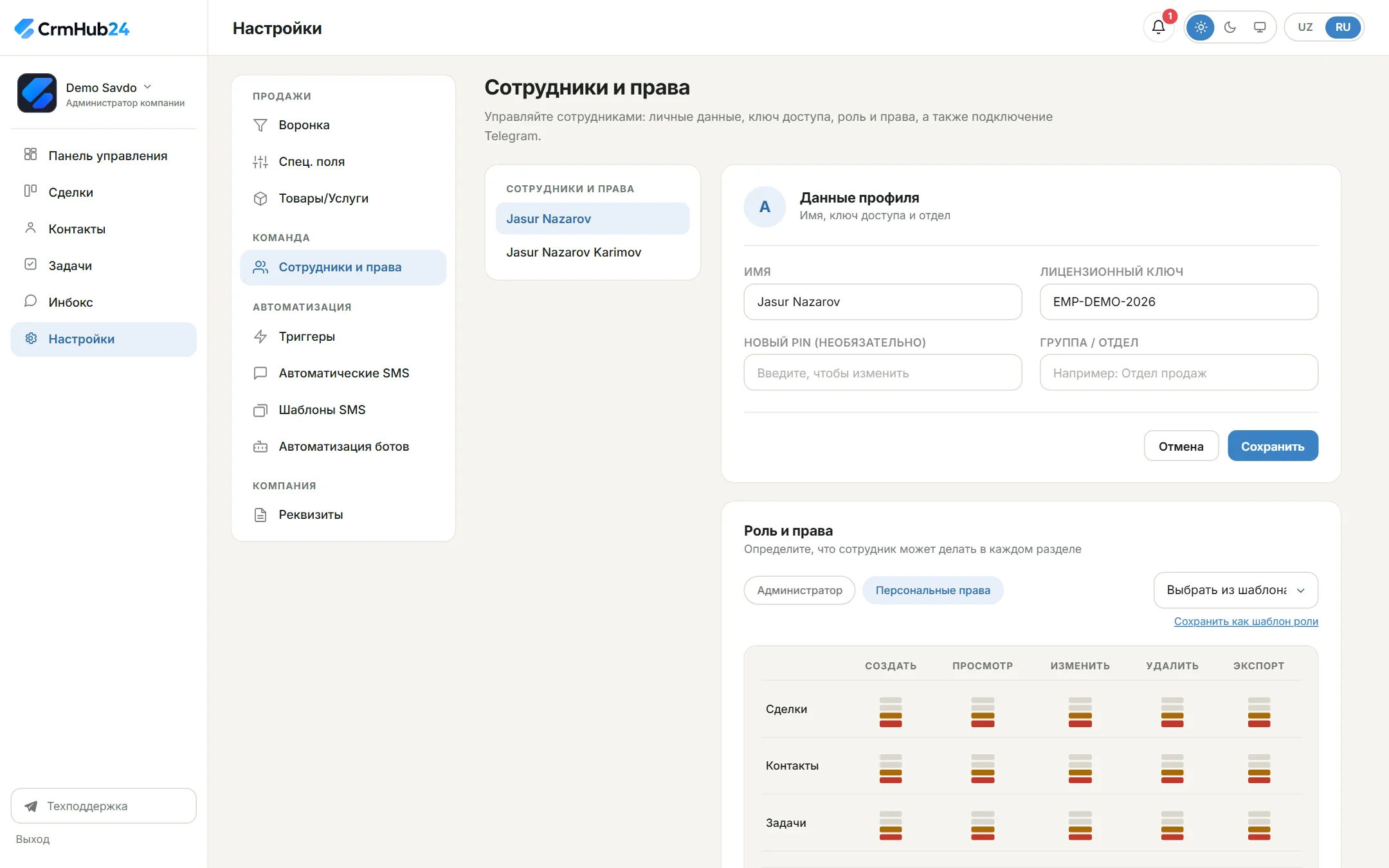Open Контакты in the main sidebar
This screenshot has width=1389, height=868.
click(x=104, y=229)
